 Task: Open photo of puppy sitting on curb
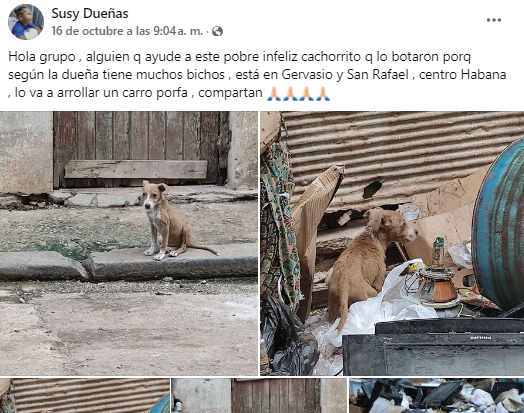tap(129, 243)
